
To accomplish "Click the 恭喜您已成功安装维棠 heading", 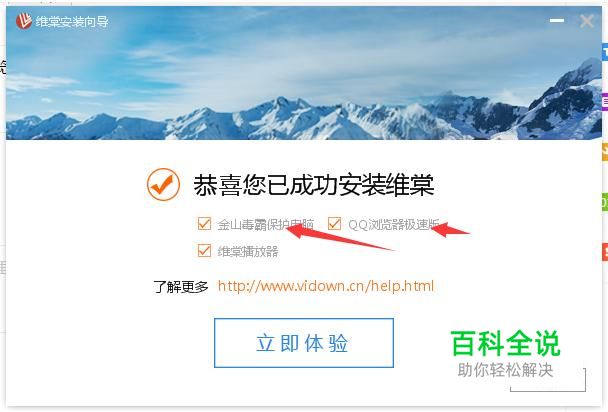I will click(314, 185).
